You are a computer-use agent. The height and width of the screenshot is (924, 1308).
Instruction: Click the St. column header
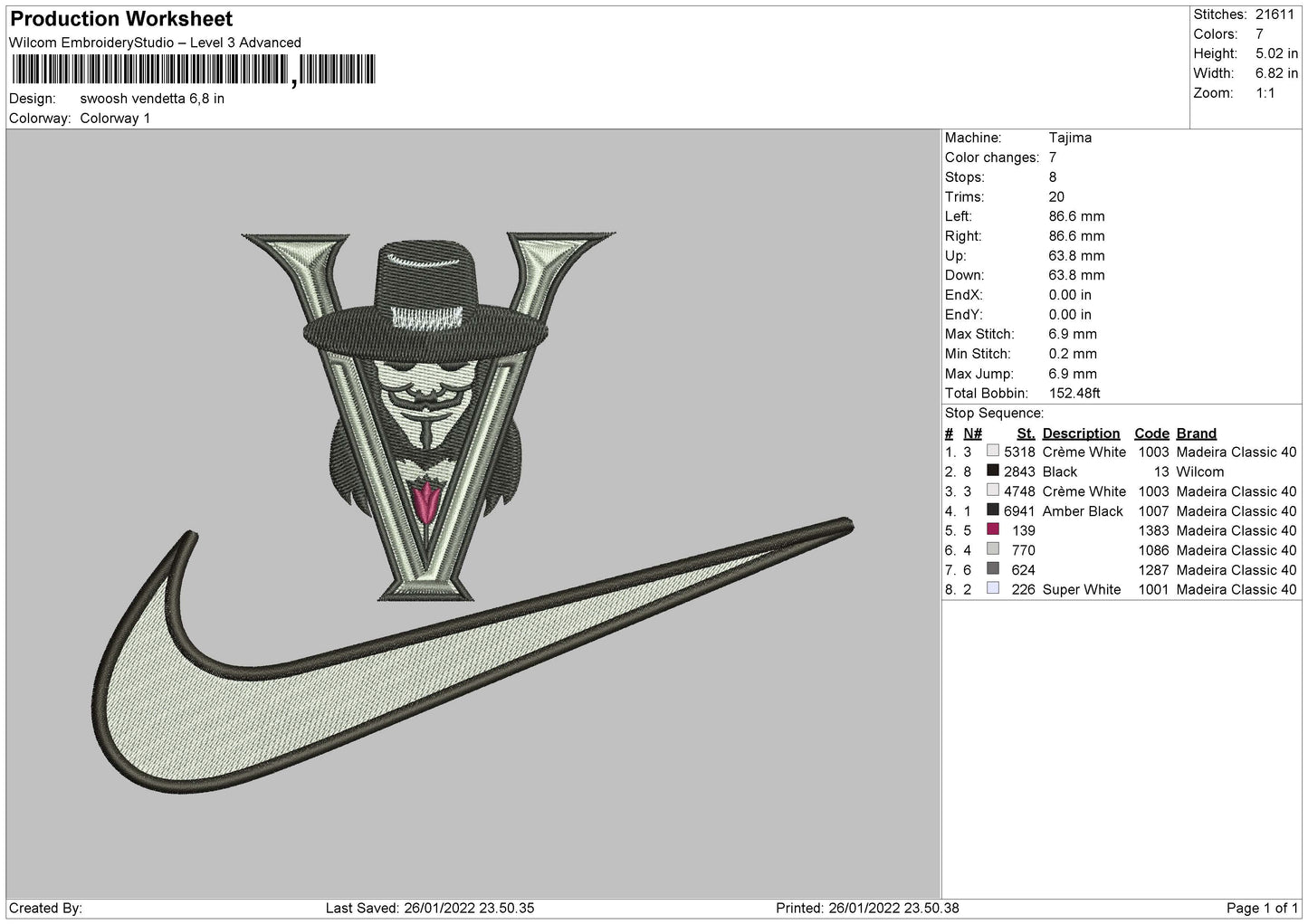click(x=1025, y=433)
